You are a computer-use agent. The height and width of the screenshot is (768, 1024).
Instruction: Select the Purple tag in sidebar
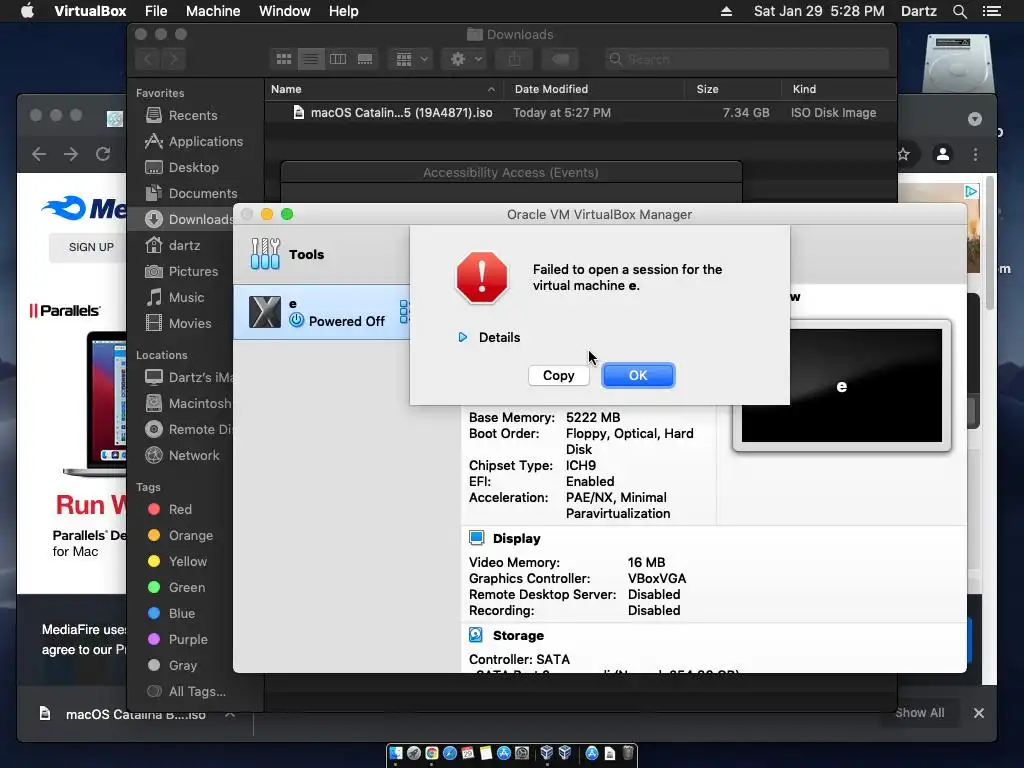(x=178, y=639)
